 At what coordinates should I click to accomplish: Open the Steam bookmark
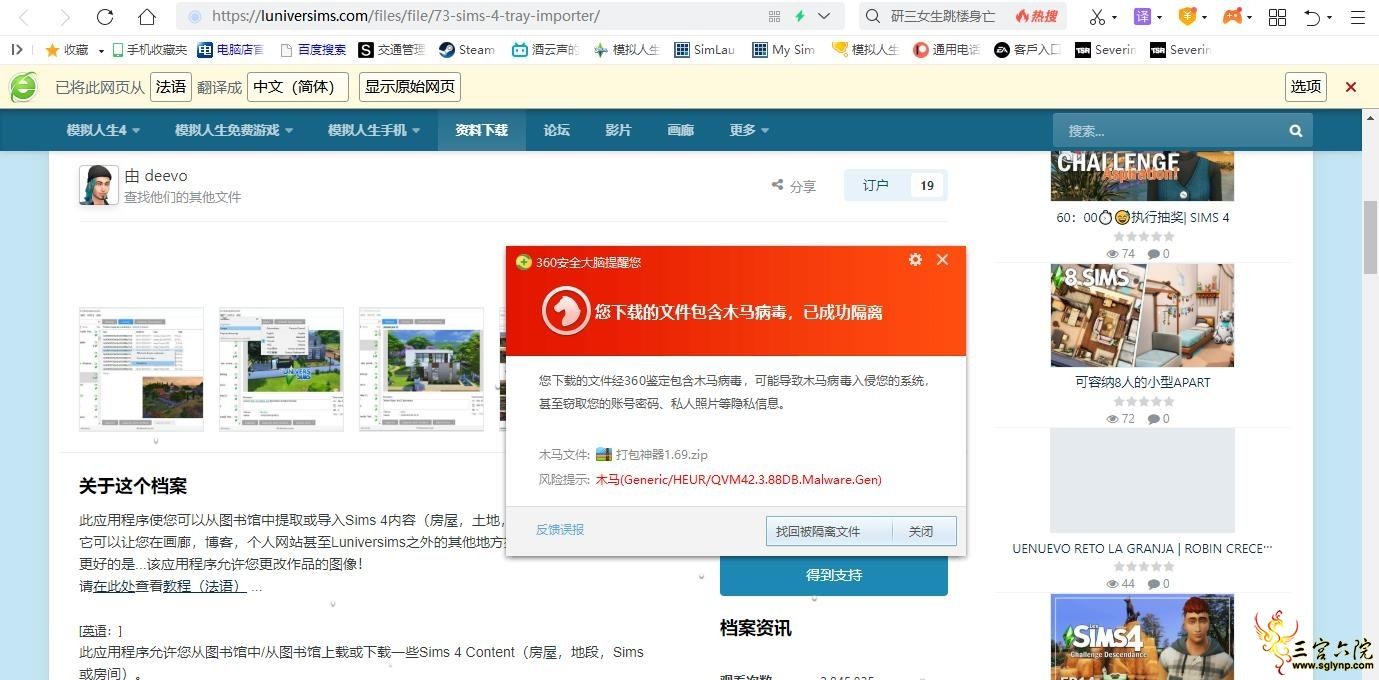[x=467, y=50]
